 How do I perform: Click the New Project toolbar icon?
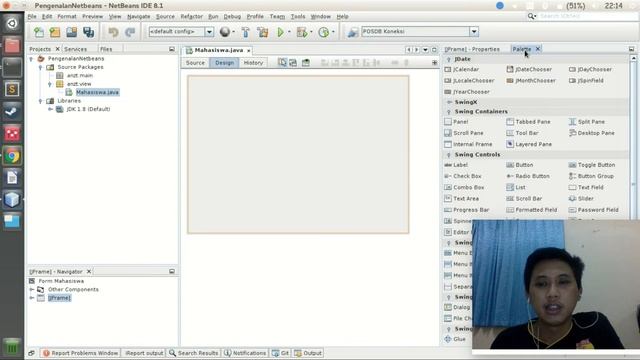pos(55,32)
